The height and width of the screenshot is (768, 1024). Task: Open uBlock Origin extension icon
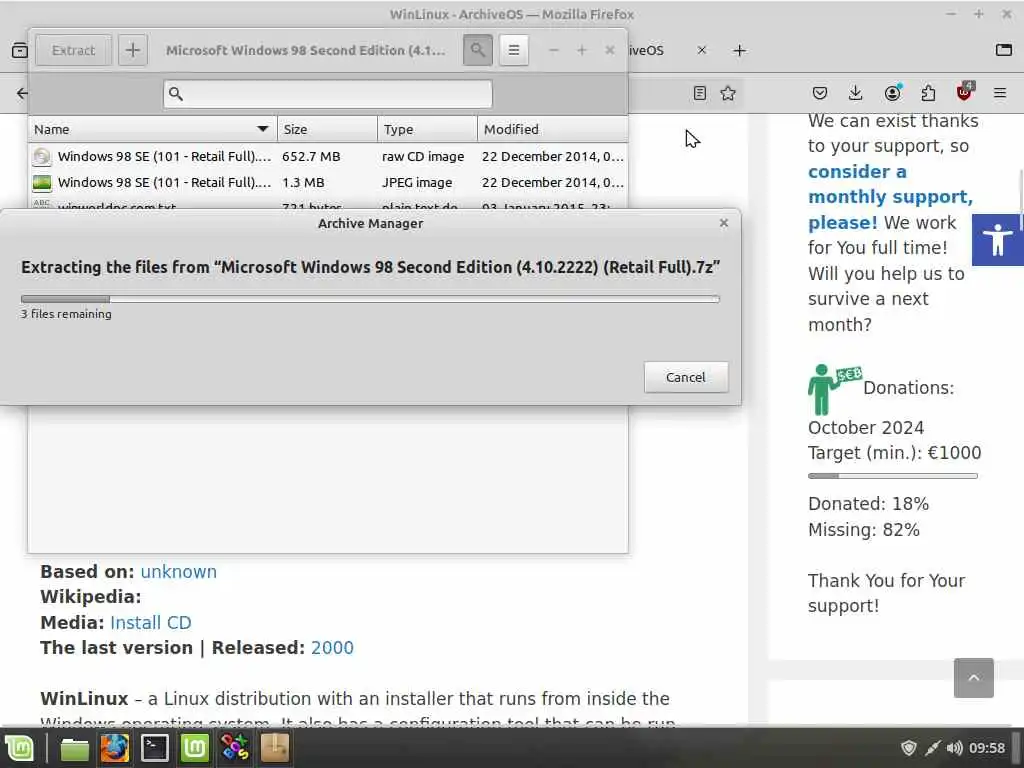coord(965,92)
